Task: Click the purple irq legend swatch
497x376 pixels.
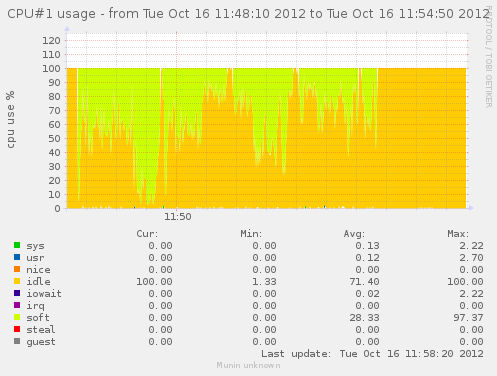Action: (x=17, y=305)
